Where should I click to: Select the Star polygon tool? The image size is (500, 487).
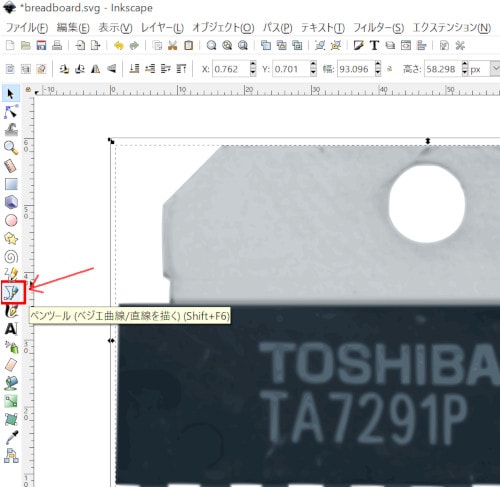(x=11, y=238)
